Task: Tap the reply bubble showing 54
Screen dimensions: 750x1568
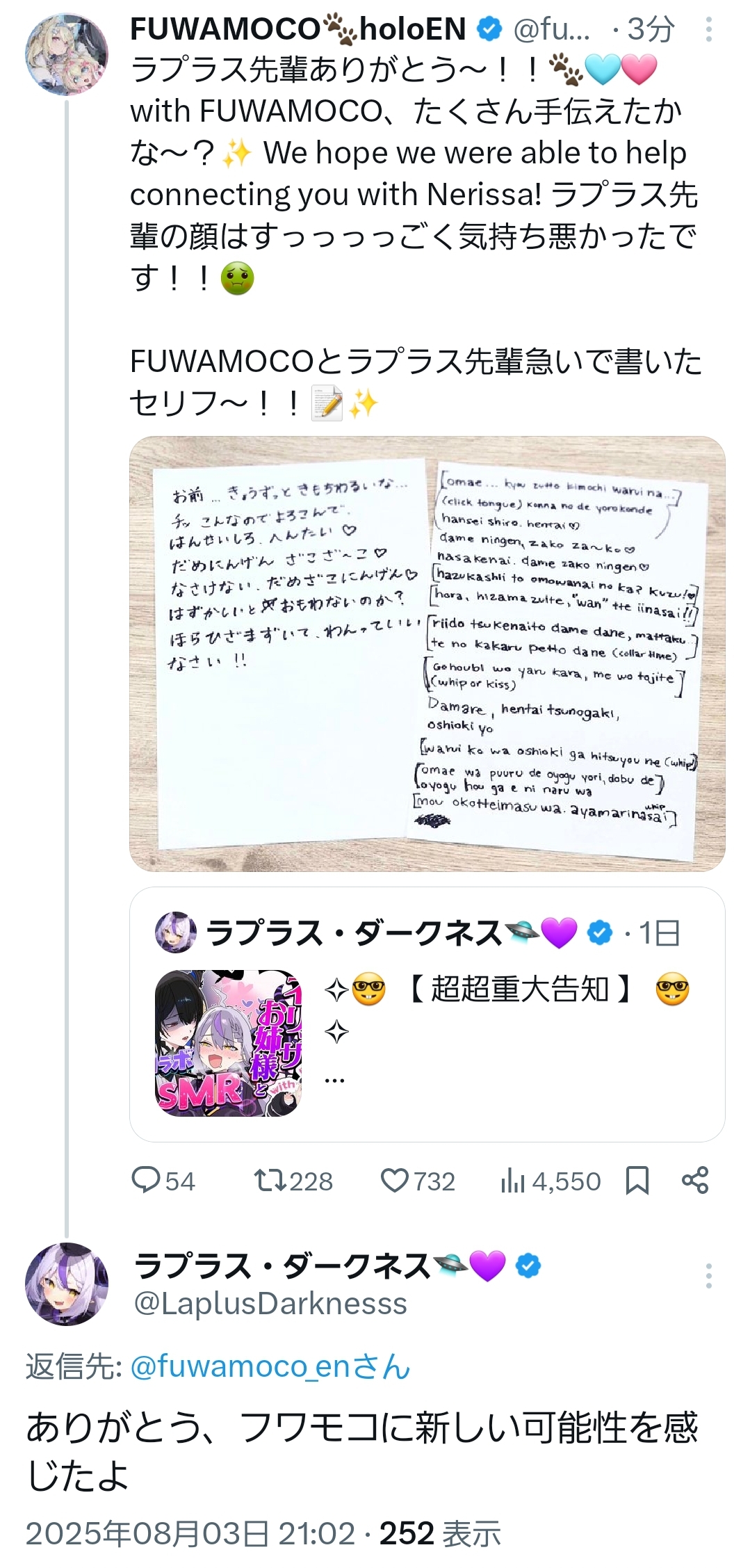Action: point(164,1181)
